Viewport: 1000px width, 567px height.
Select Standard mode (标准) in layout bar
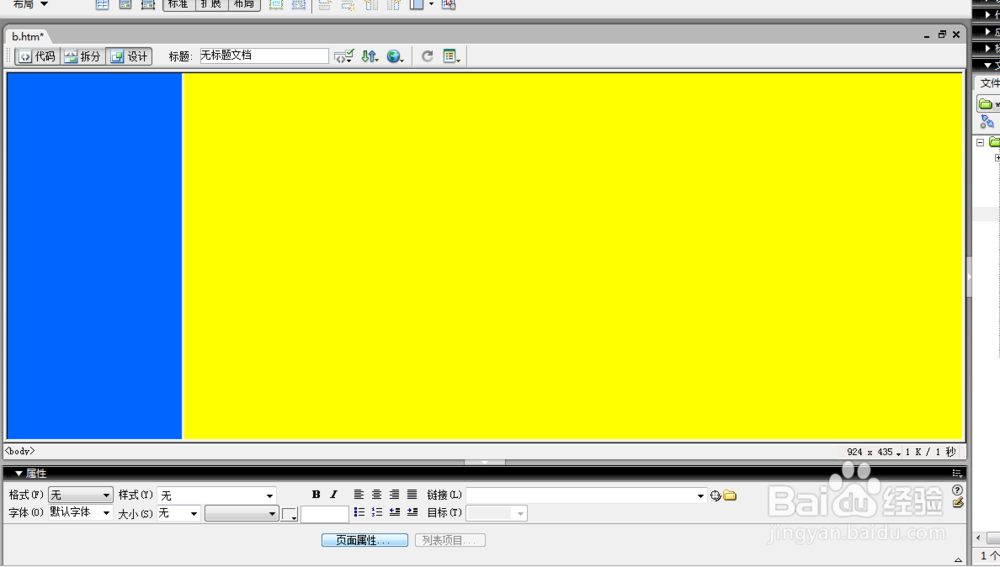click(x=179, y=4)
